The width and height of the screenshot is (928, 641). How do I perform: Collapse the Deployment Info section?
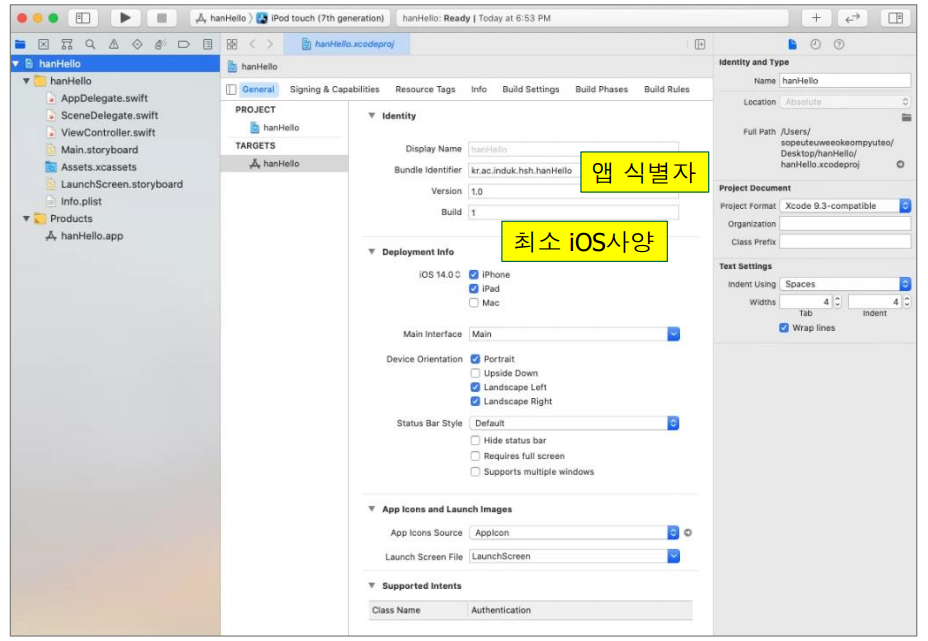click(x=372, y=252)
